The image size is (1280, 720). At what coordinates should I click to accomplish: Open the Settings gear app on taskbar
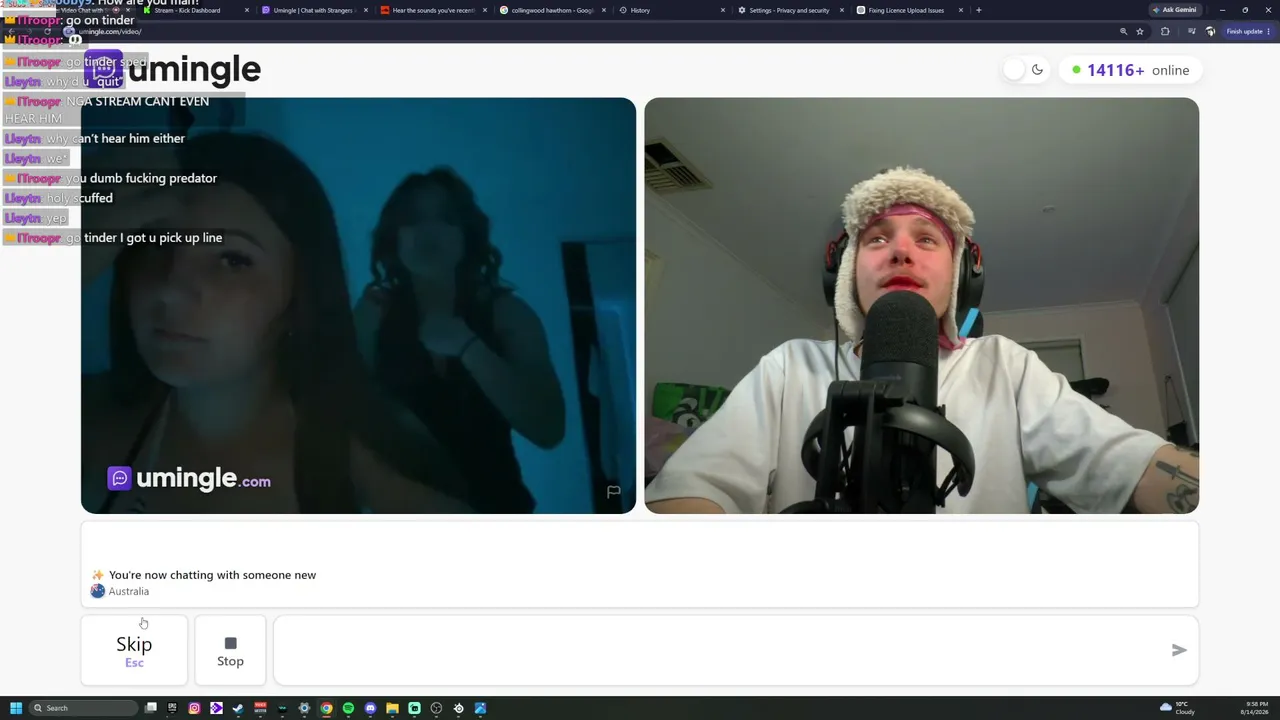pyautogui.click(x=304, y=708)
